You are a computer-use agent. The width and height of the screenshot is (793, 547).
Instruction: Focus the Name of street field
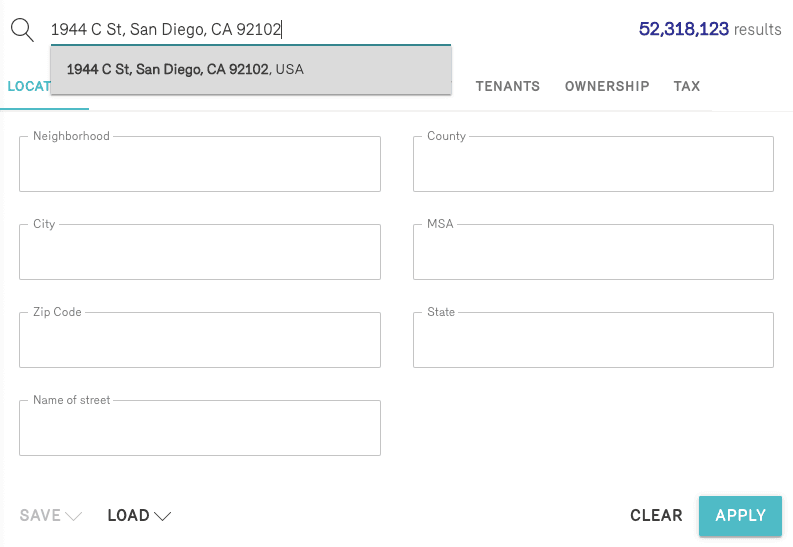pyautogui.click(x=200, y=429)
